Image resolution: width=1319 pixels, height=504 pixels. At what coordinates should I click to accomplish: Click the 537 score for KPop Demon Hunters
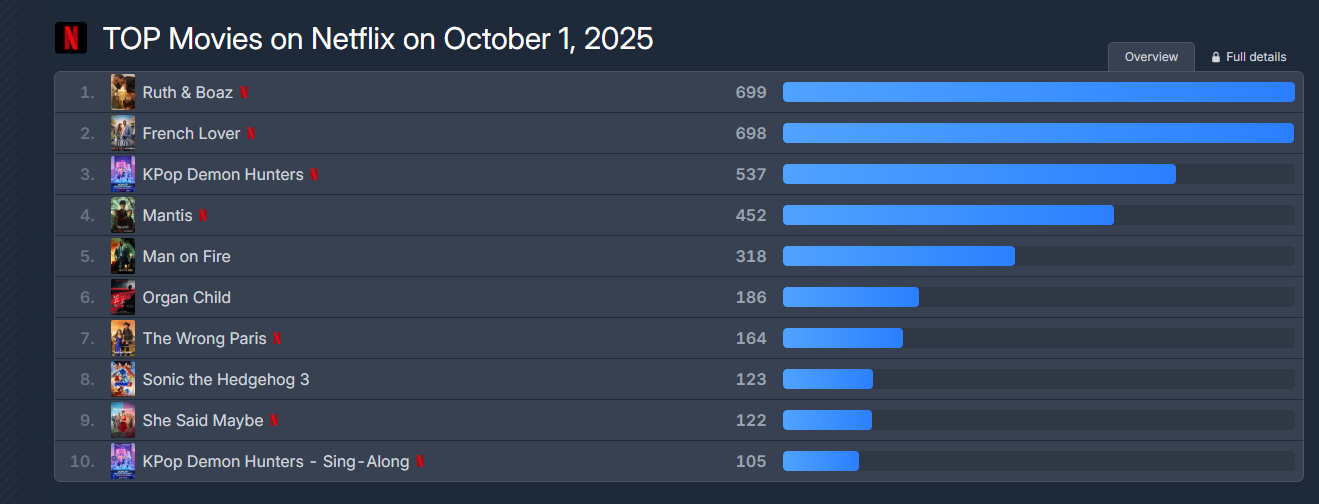click(x=750, y=175)
